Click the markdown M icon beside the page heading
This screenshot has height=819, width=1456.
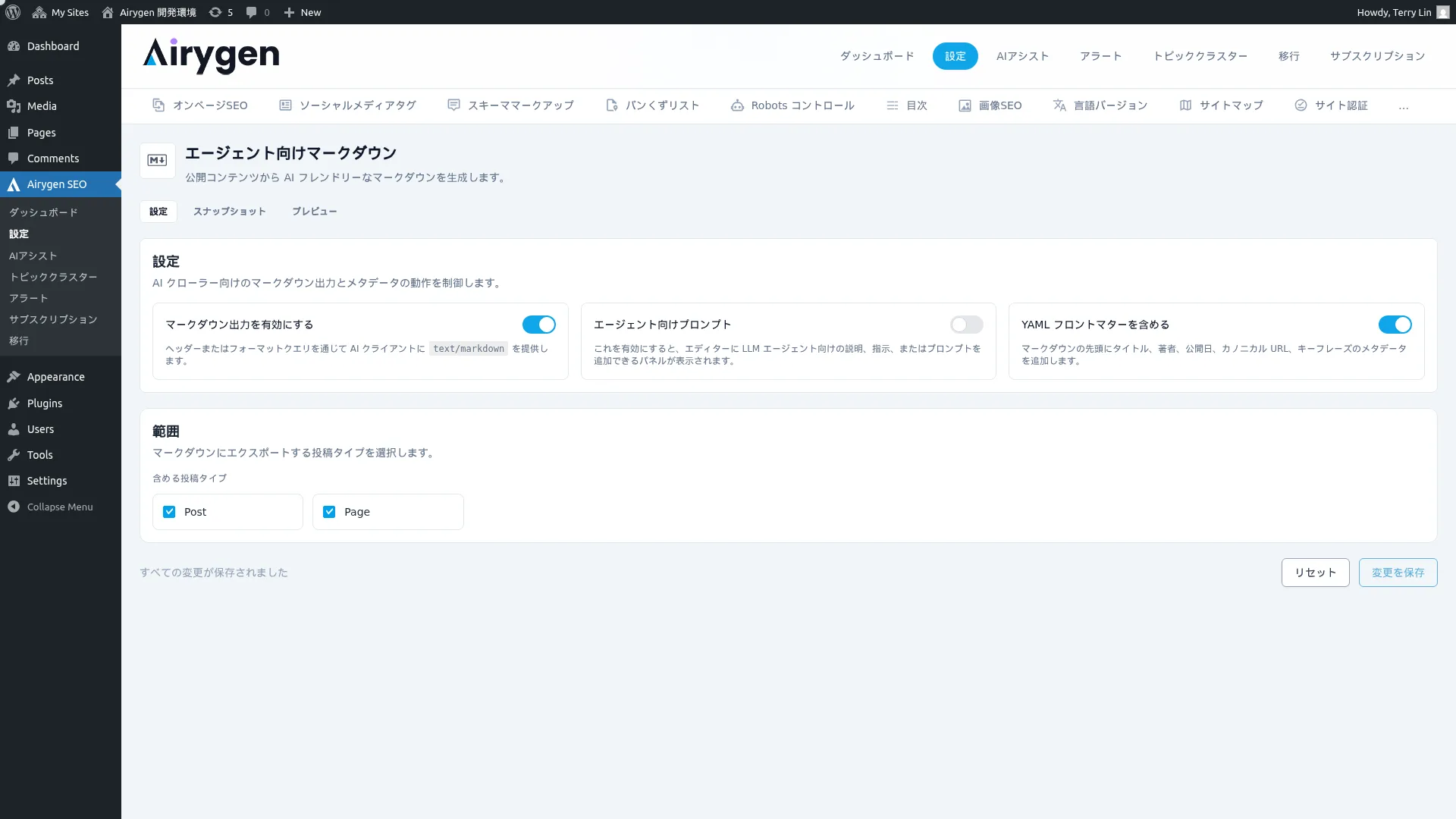coord(158,161)
